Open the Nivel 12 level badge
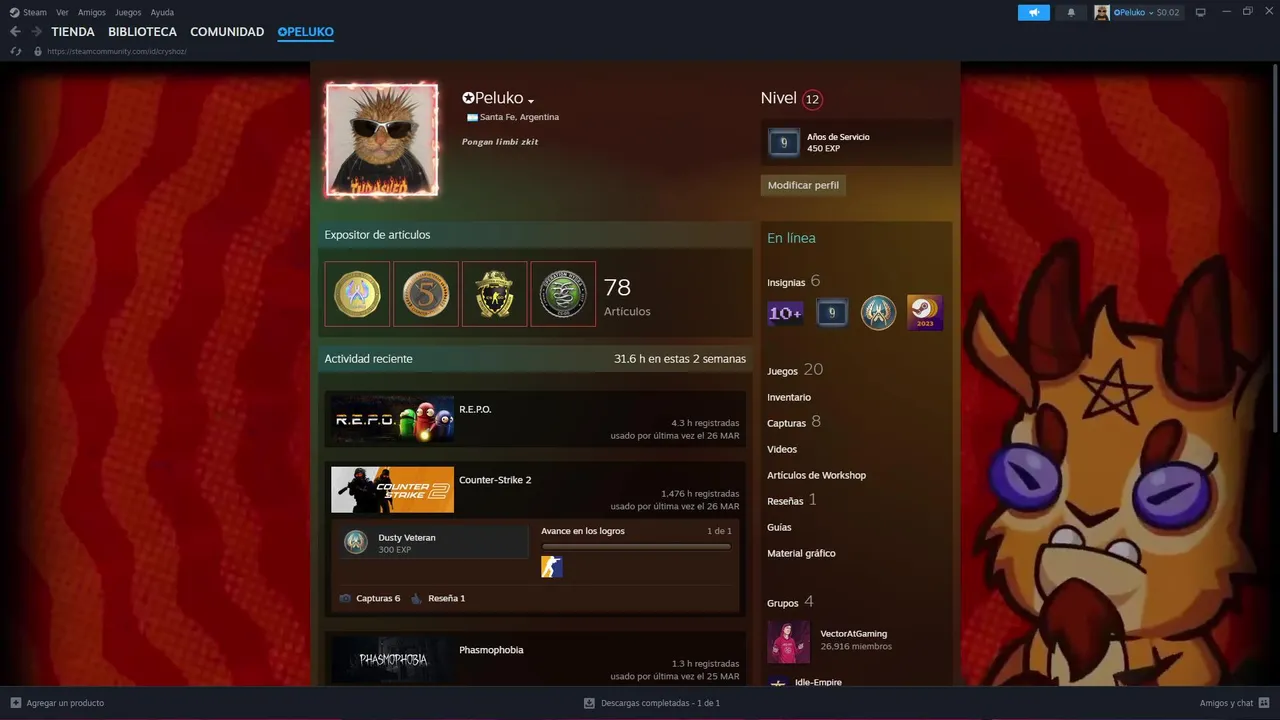The height and width of the screenshot is (720, 1280). pos(812,99)
